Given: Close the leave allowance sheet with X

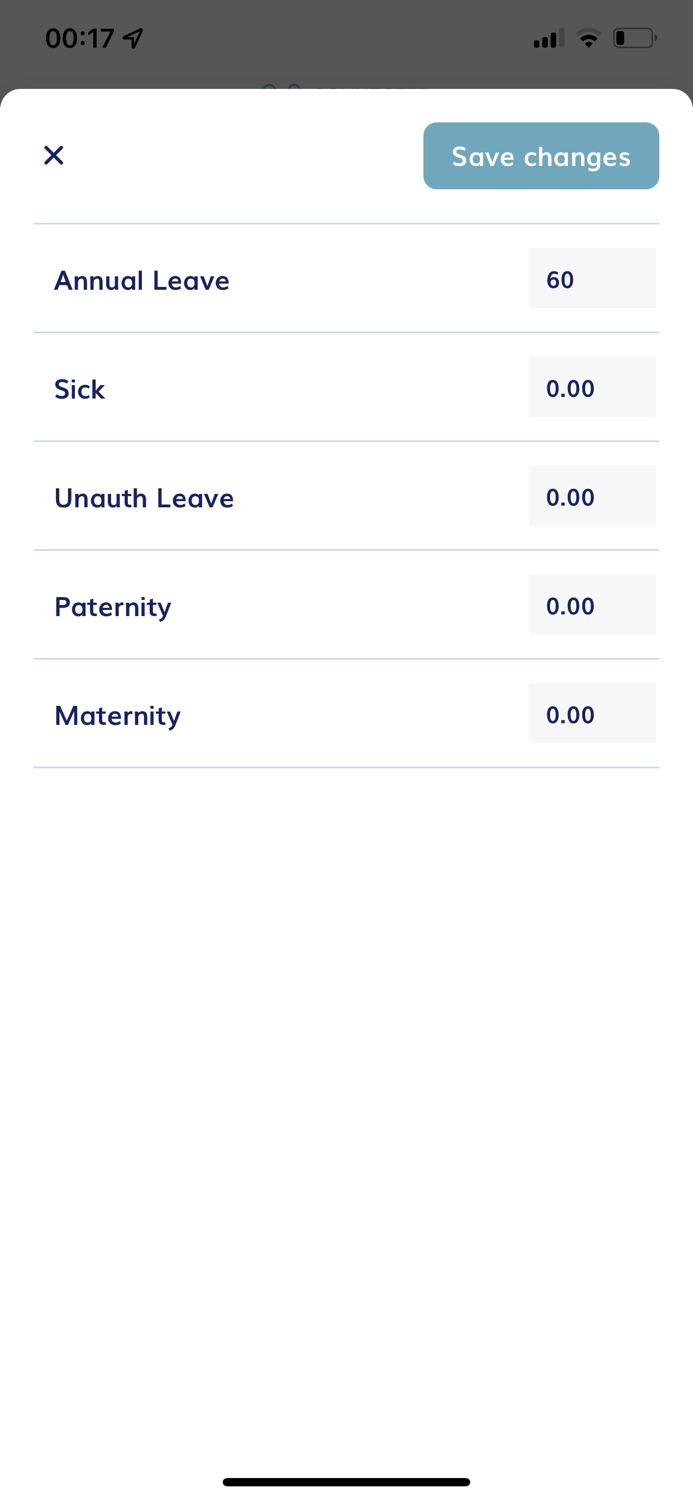Looking at the screenshot, I should tap(54, 155).
